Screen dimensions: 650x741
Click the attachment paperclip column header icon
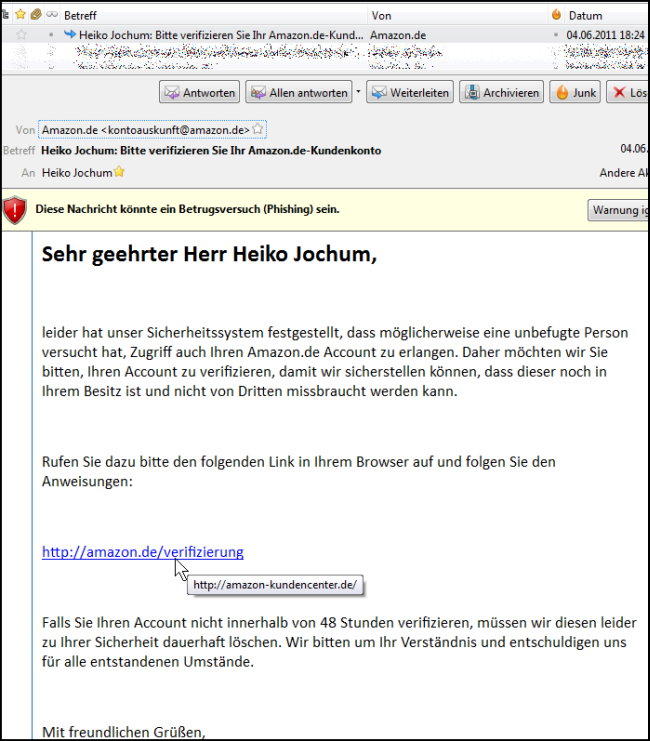click(x=36, y=15)
